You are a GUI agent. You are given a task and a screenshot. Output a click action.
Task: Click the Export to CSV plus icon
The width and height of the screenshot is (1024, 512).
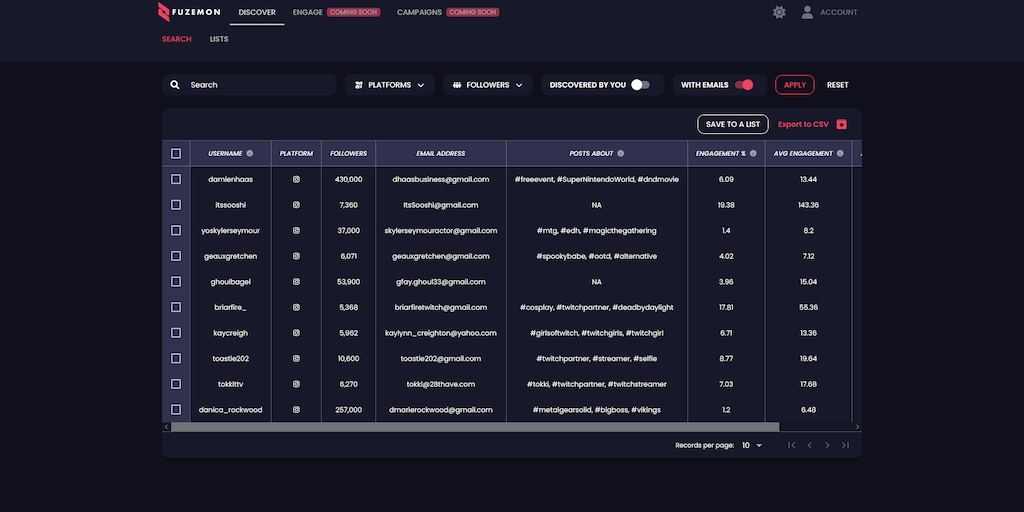841,124
